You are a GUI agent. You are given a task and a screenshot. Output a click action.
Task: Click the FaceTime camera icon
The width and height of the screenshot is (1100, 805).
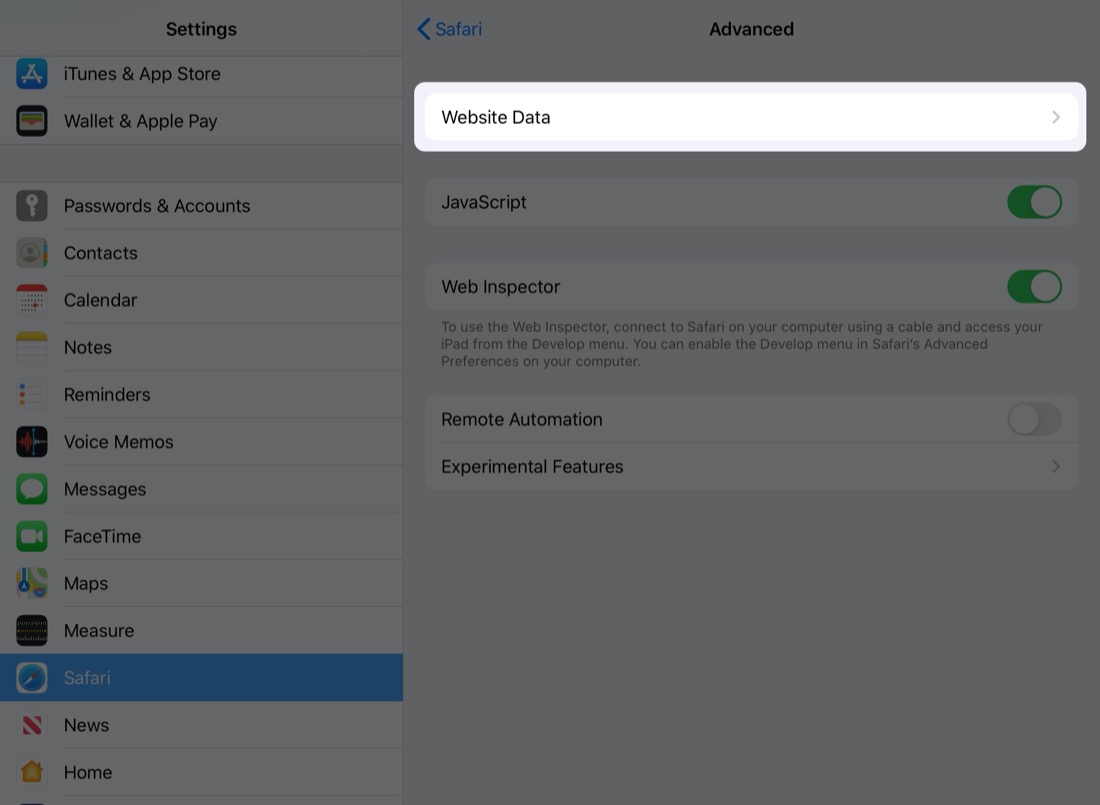point(31,535)
